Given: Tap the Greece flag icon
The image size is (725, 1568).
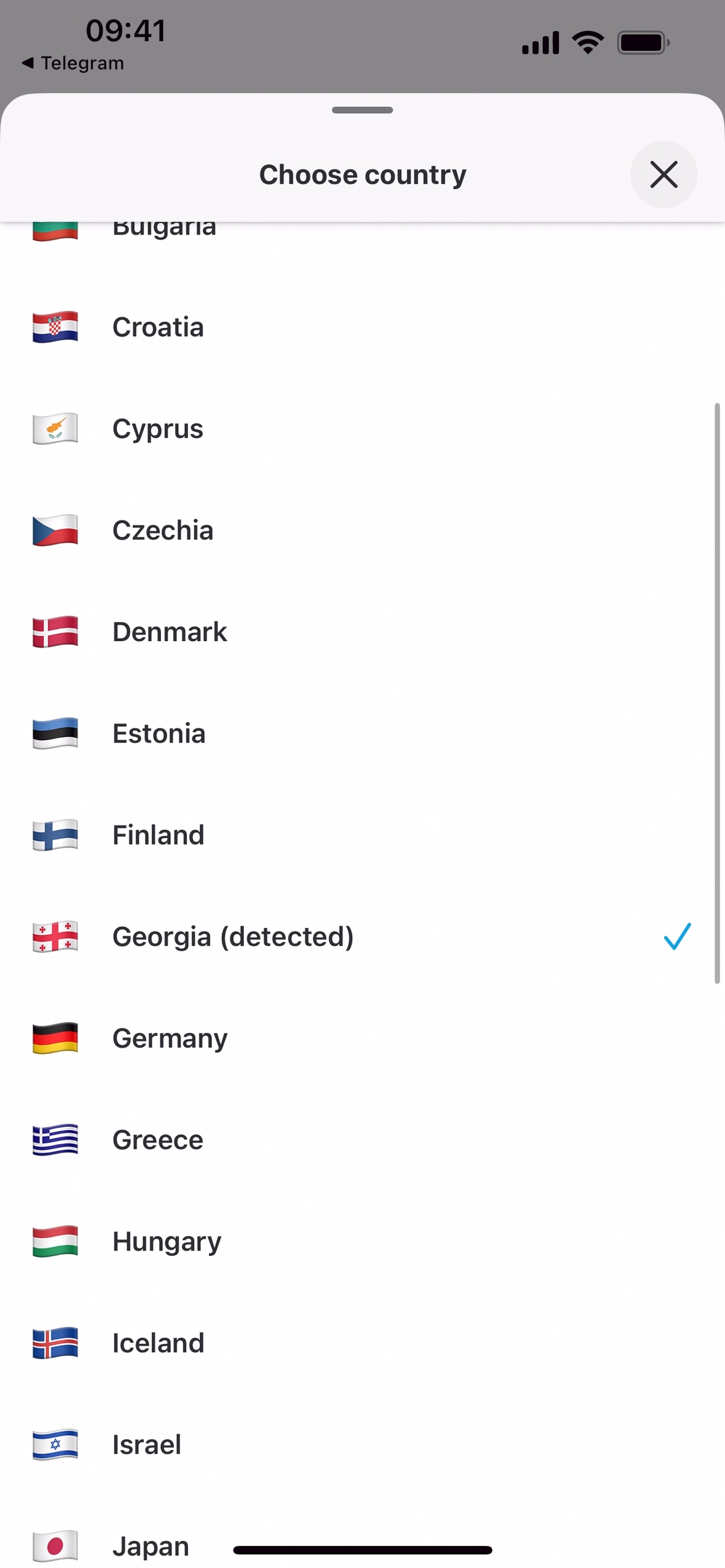Looking at the screenshot, I should [55, 1139].
